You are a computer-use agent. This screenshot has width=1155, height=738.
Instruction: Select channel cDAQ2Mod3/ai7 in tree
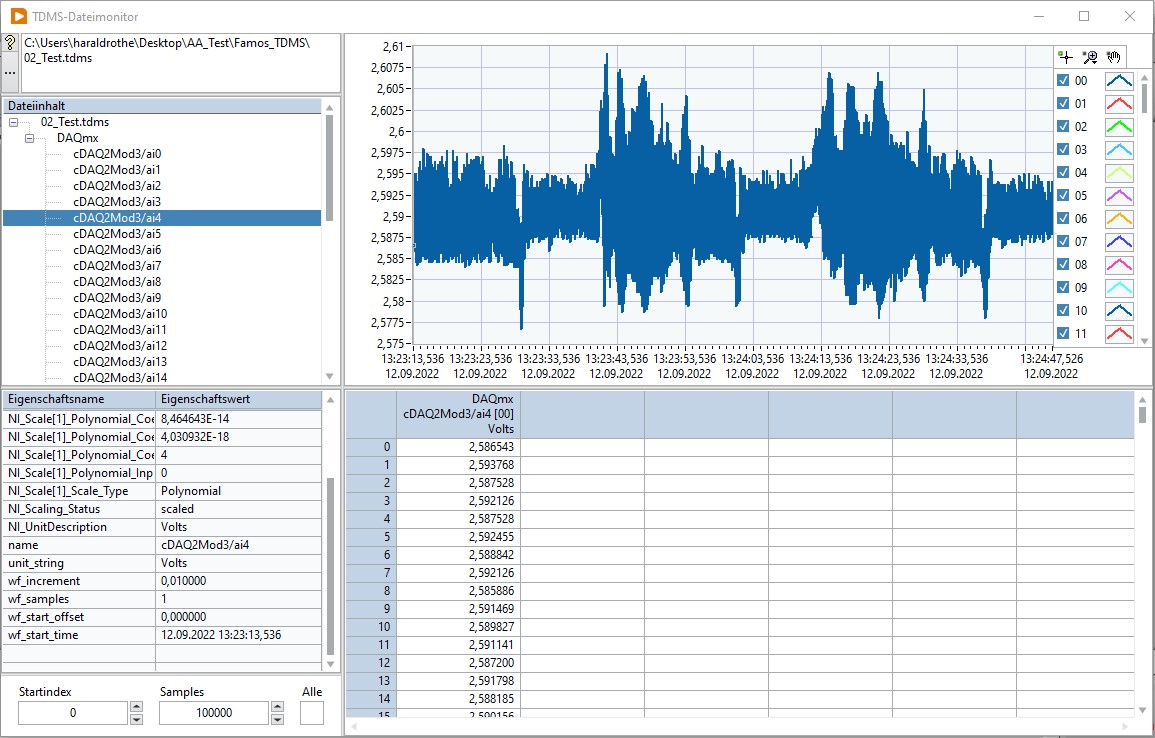tap(117, 266)
